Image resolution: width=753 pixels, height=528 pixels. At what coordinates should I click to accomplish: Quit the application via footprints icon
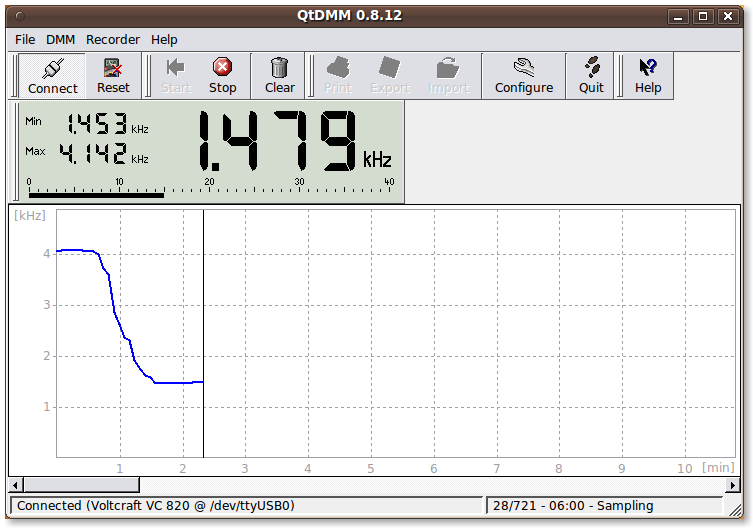click(x=591, y=68)
